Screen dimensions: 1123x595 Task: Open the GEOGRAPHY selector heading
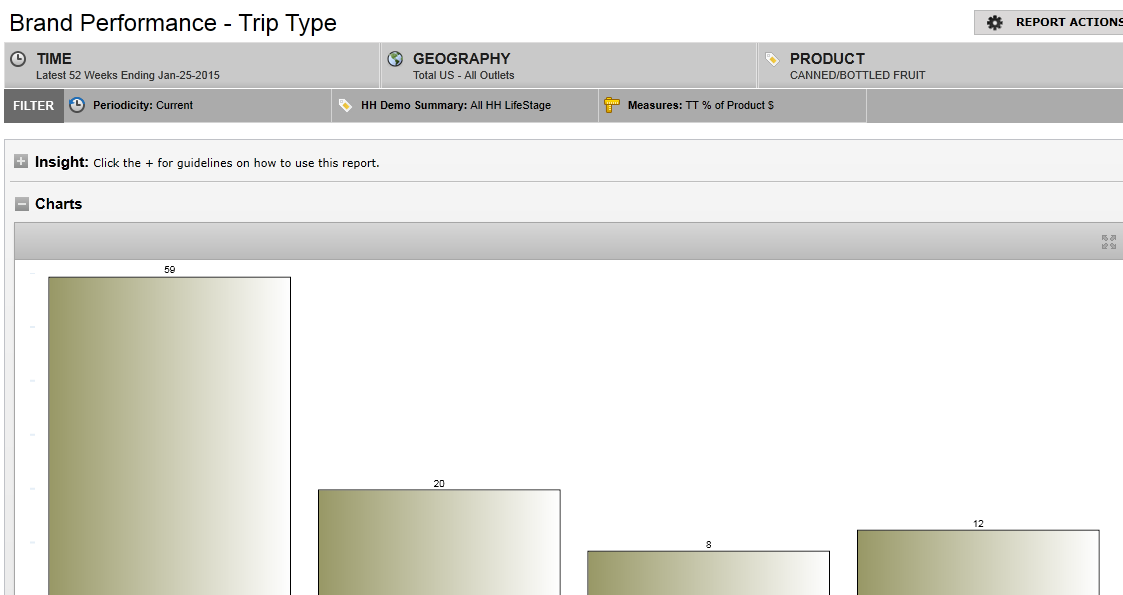[461, 59]
